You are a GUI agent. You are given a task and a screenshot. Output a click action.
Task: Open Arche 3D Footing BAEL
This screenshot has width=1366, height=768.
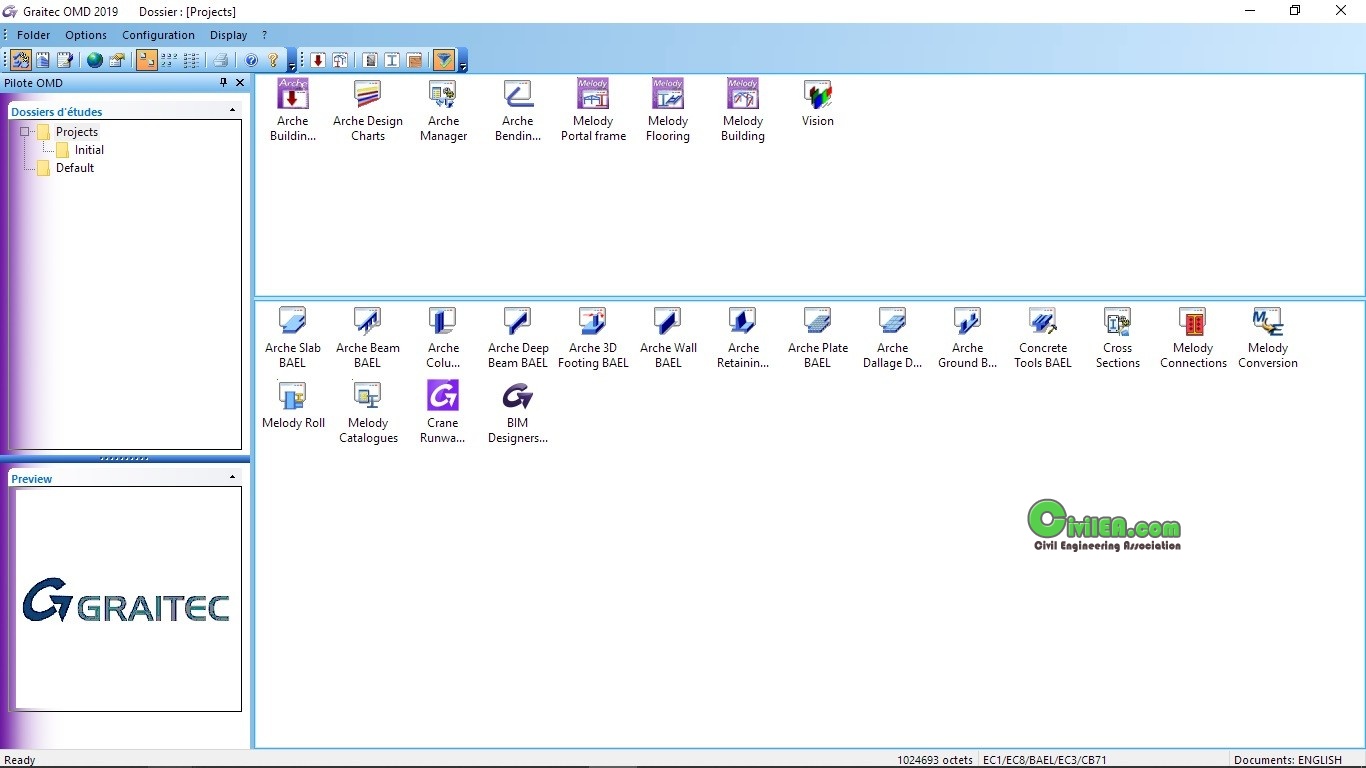tap(593, 337)
